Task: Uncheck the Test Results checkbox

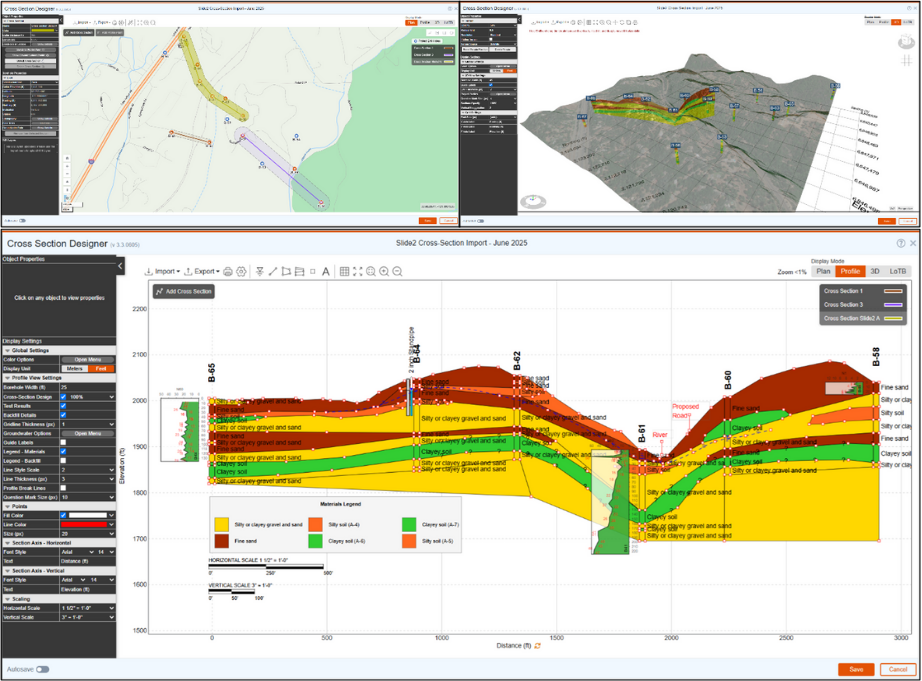Action: (64, 406)
